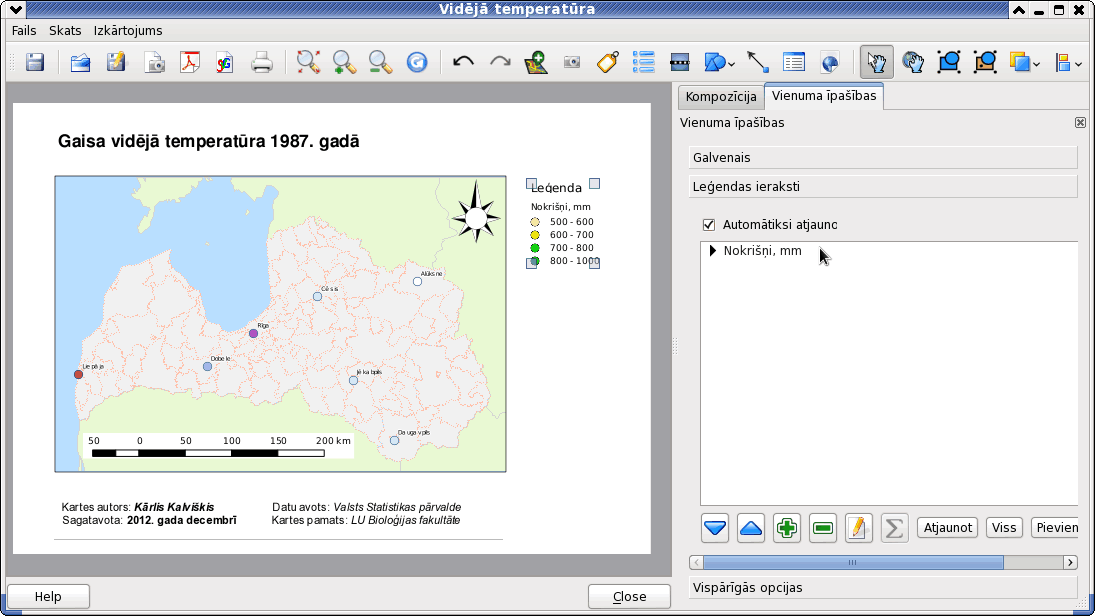The height and width of the screenshot is (616, 1095).
Task: Edit legend entry with pencil button
Action: tap(858, 528)
